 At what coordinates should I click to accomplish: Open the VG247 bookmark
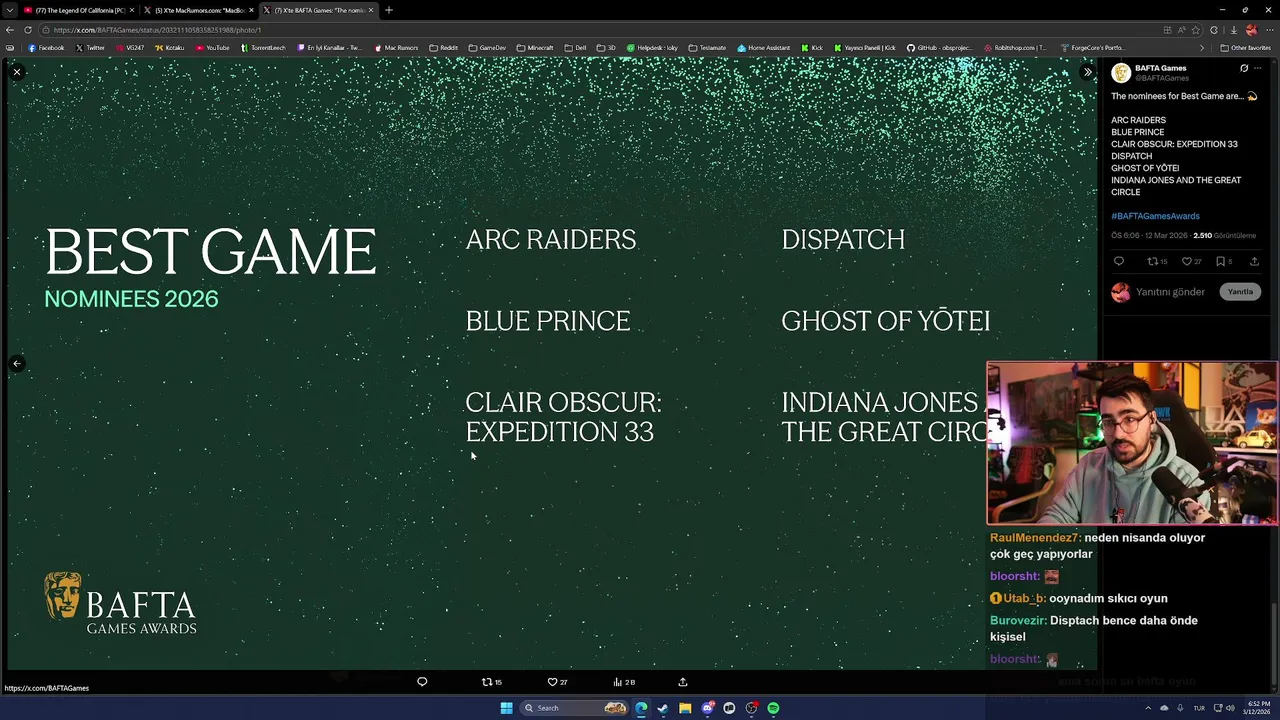[130, 48]
